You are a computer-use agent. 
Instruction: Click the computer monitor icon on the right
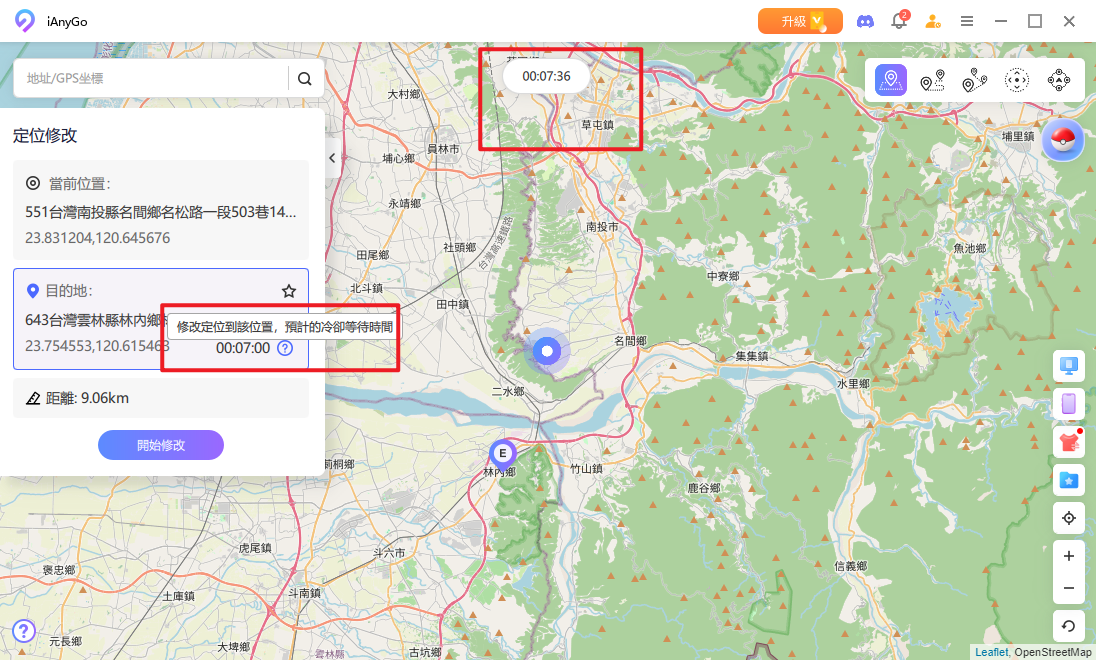click(x=1069, y=366)
